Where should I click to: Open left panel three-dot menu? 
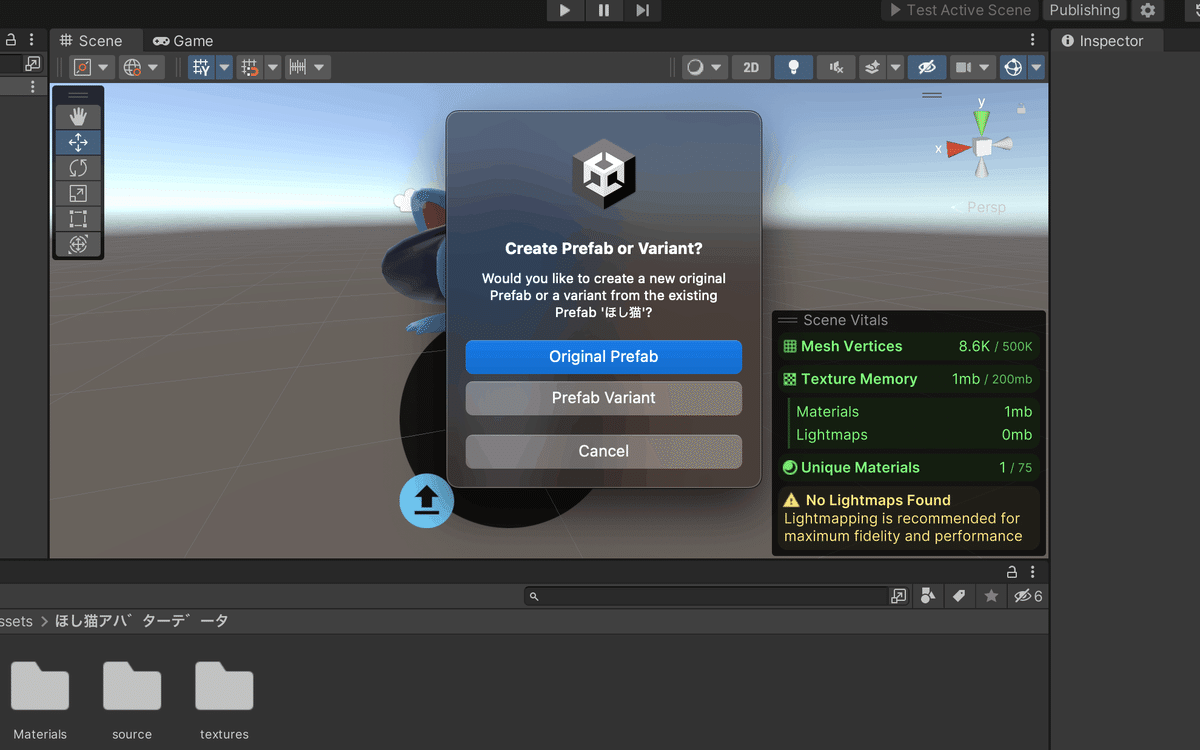click(32, 41)
